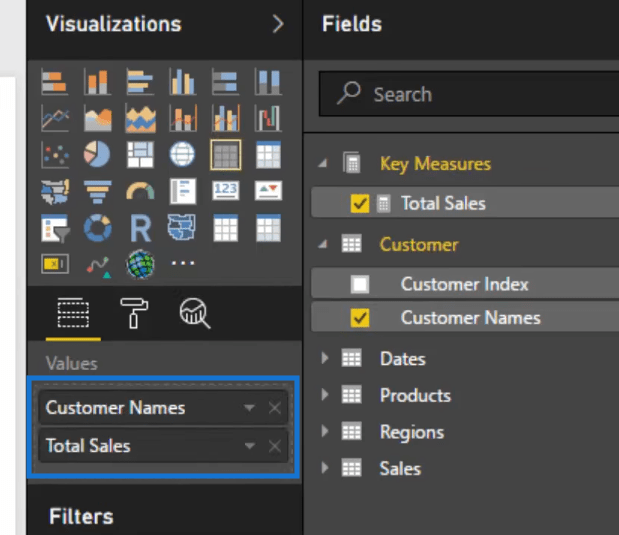Add an R script visual
The image size is (619, 535).
coord(140,228)
